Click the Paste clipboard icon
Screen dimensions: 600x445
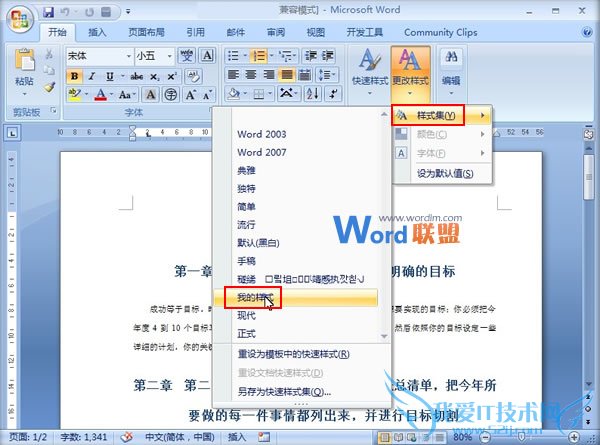coord(24,60)
